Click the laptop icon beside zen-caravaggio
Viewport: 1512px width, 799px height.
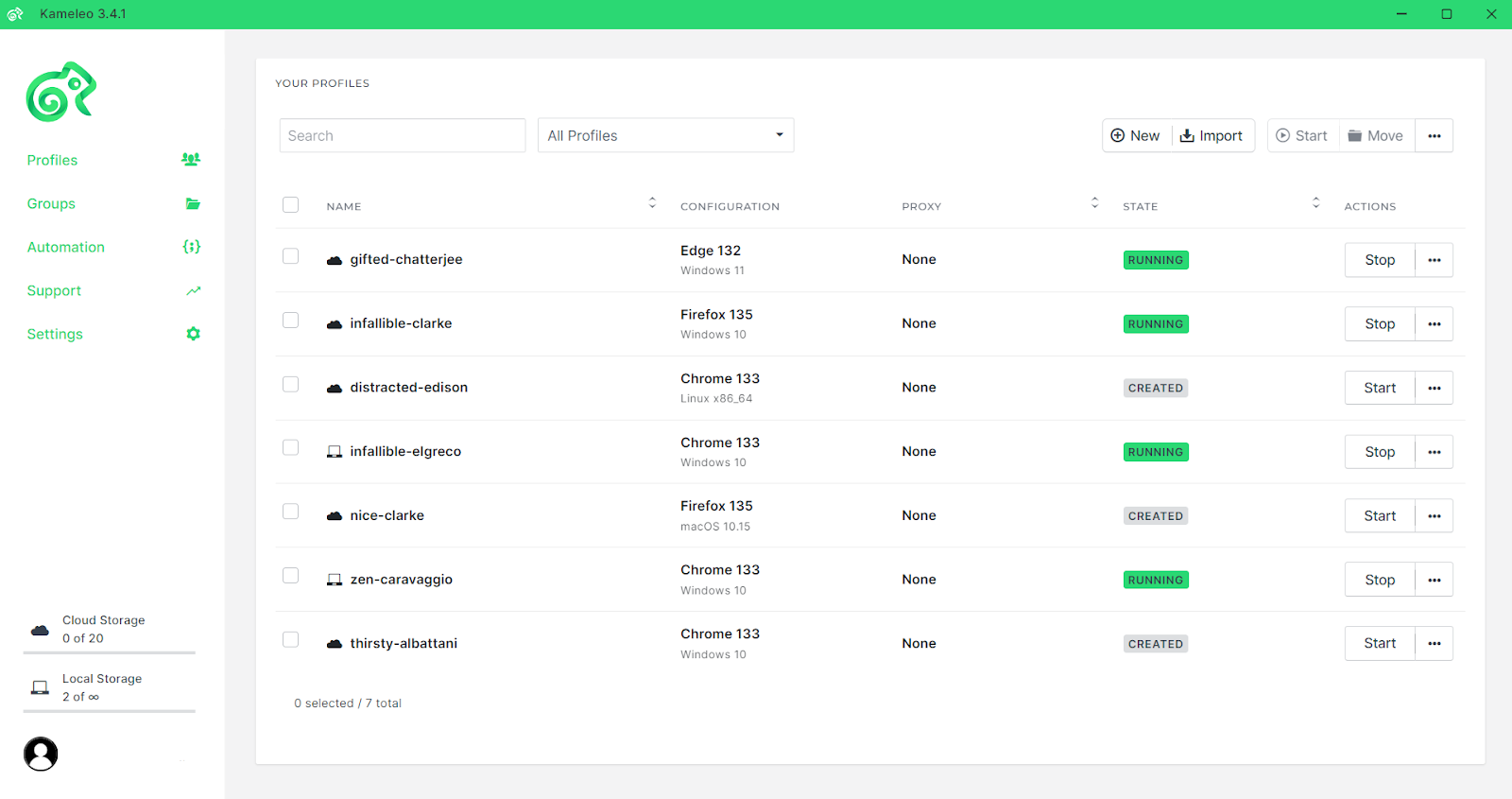335,580
